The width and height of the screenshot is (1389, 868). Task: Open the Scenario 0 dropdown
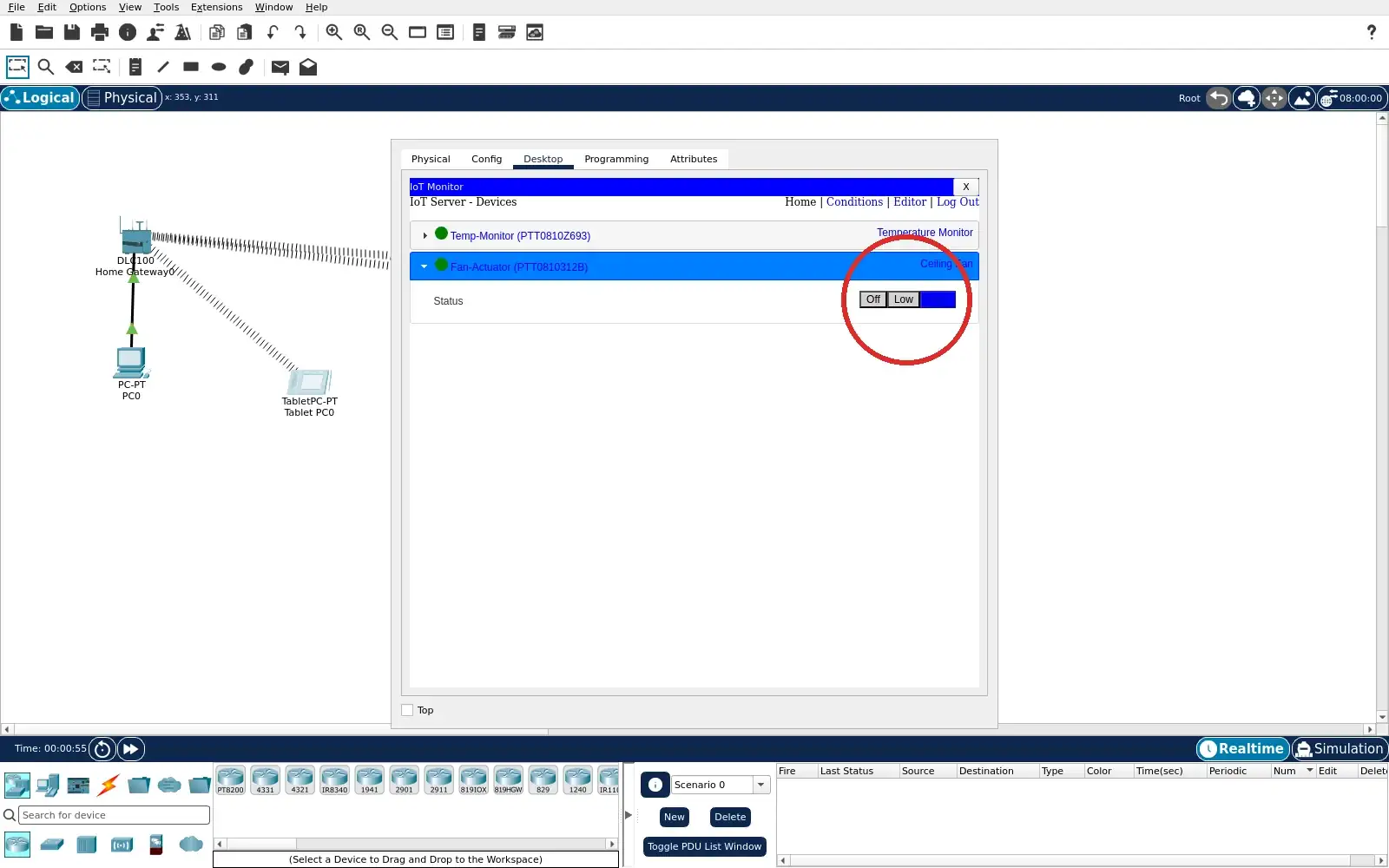(x=761, y=785)
